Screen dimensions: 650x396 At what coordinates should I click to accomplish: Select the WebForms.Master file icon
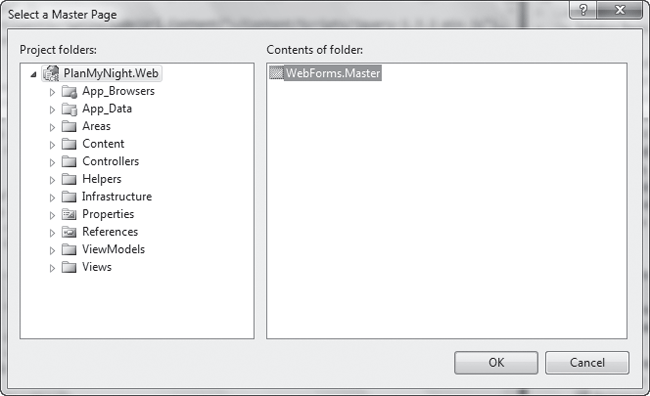pos(276,73)
